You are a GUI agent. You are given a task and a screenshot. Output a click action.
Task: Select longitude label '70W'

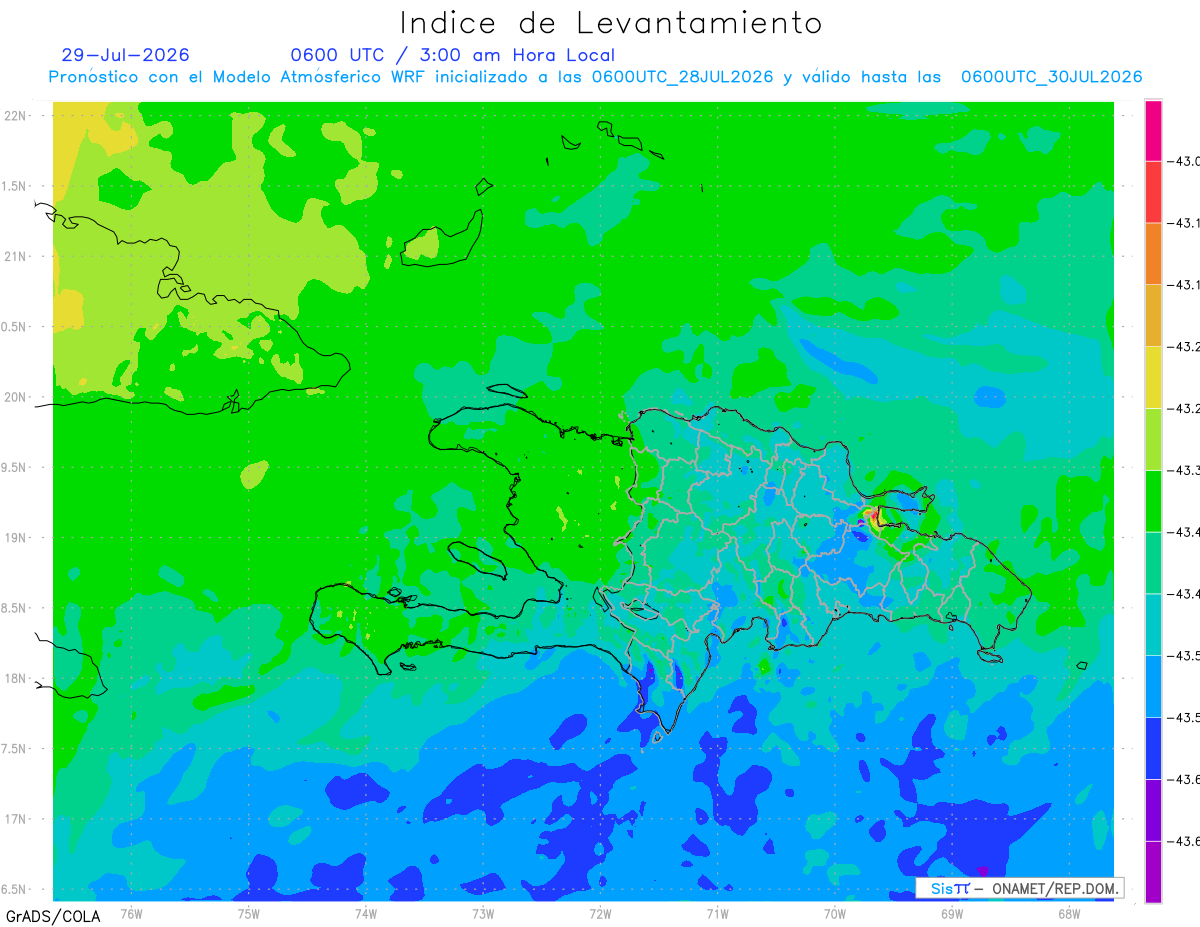[834, 913]
